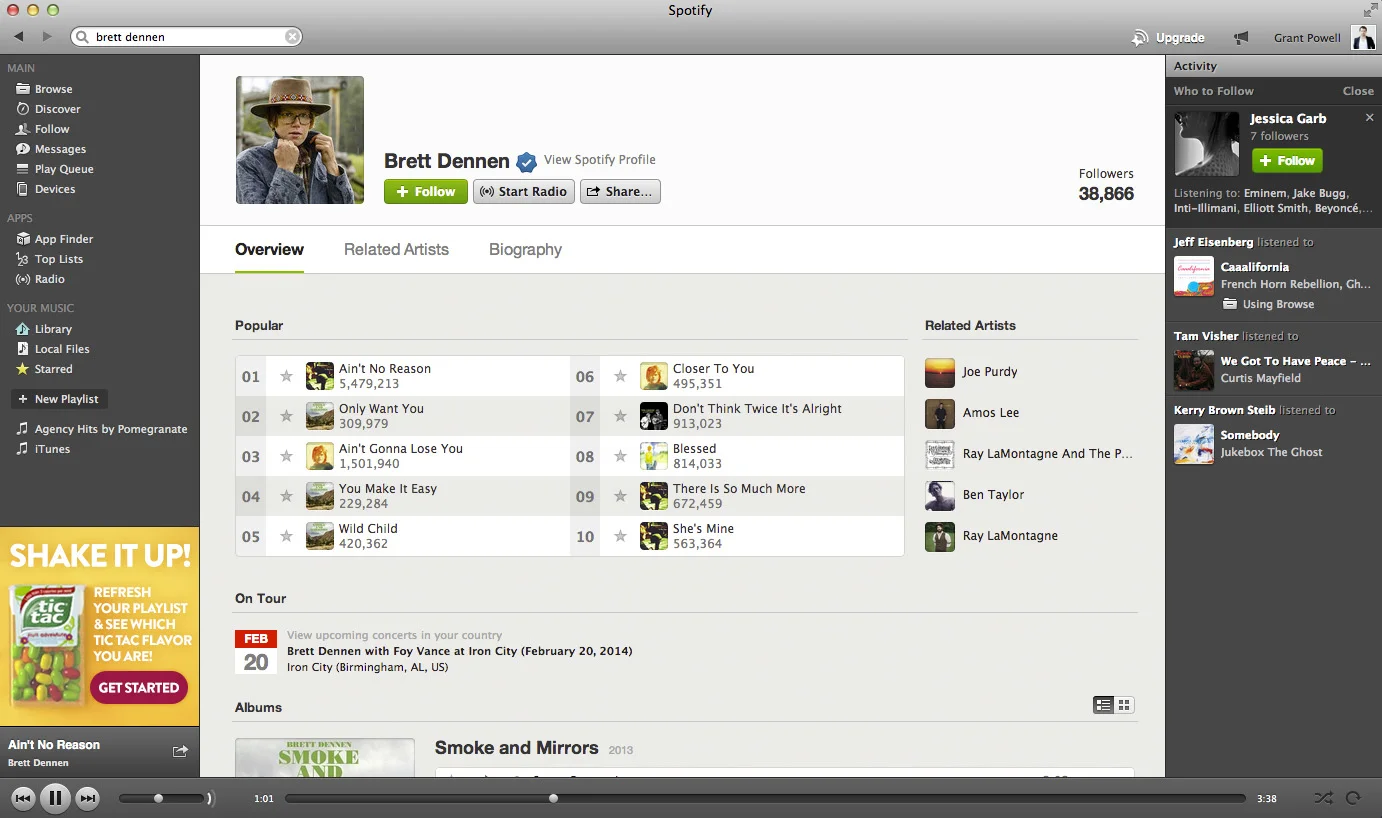
Task: Dismiss the Jessica Garb suggestion
Action: [x=1370, y=118]
